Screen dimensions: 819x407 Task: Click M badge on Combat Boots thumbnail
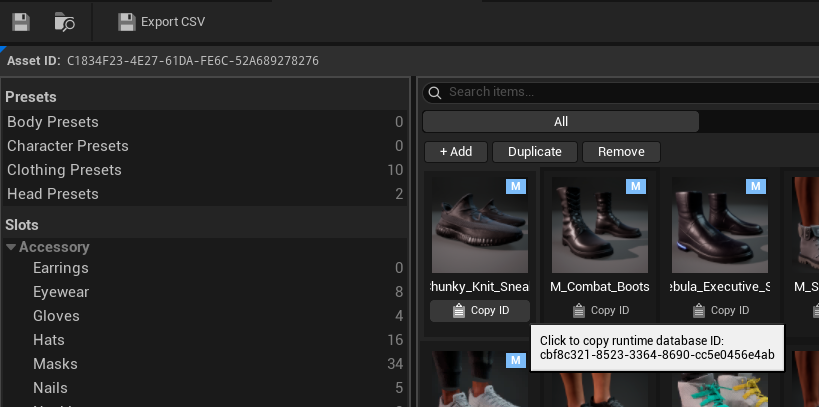636,187
